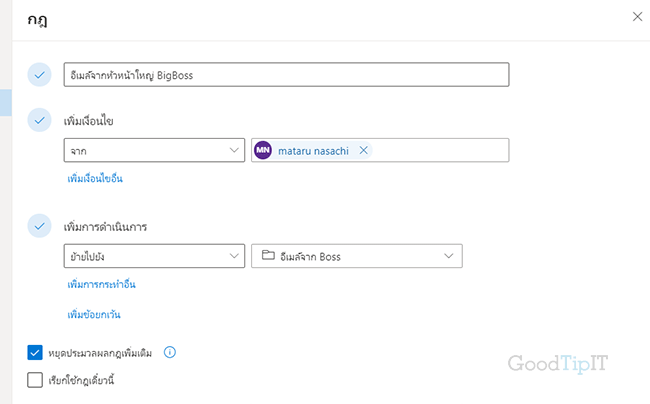
Task: Click the เพิ่มข้อยกเว้น link
Action: pyautogui.click(x=94, y=314)
